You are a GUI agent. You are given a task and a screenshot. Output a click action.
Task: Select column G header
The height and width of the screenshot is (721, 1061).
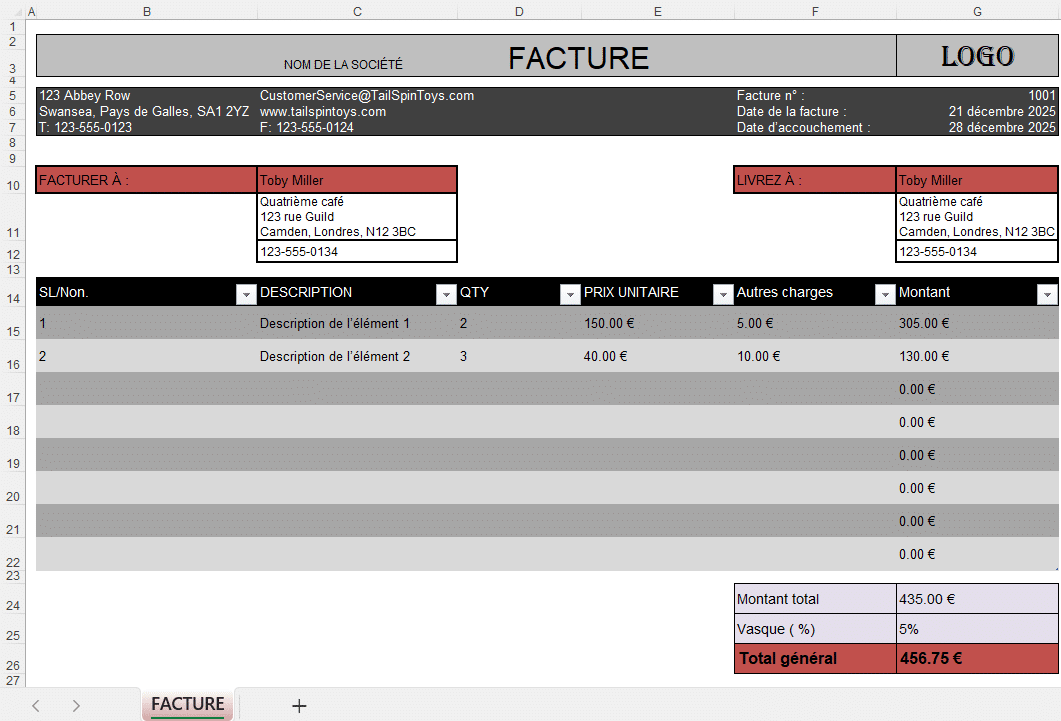point(977,12)
